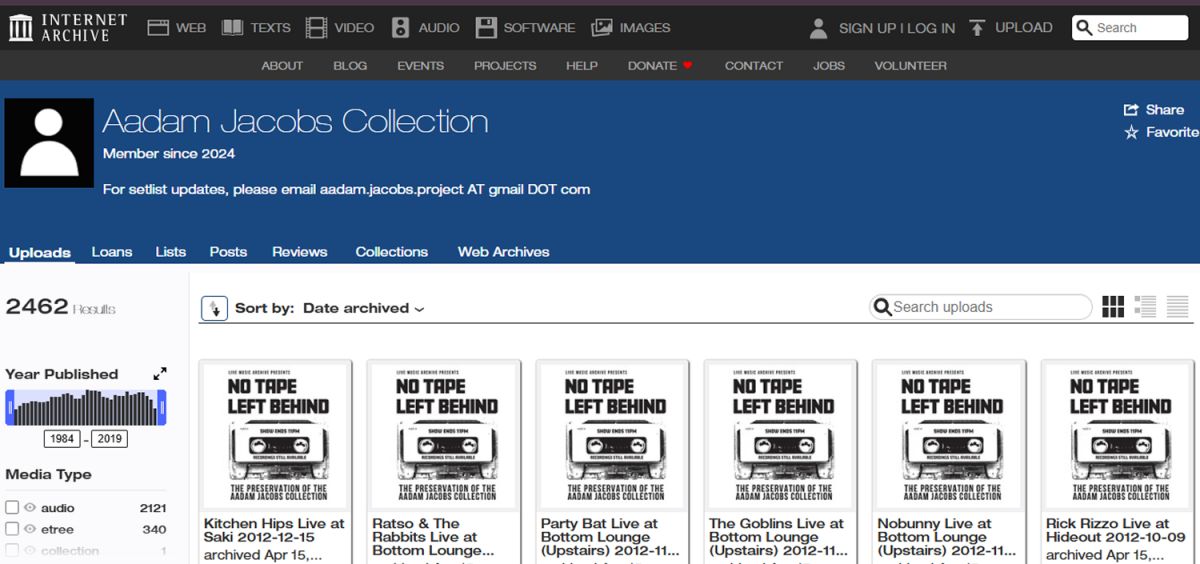Image resolution: width=1200 pixels, height=564 pixels.
Task: Open the Audio speaker icon
Action: pos(400,28)
